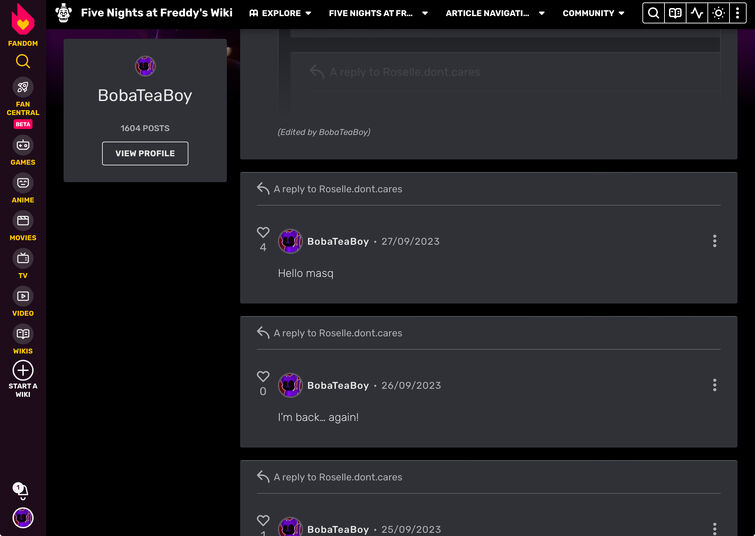Image resolution: width=755 pixels, height=536 pixels.
Task: Click '(Edited by BobaTeaBoy)' note
Action: tap(324, 132)
